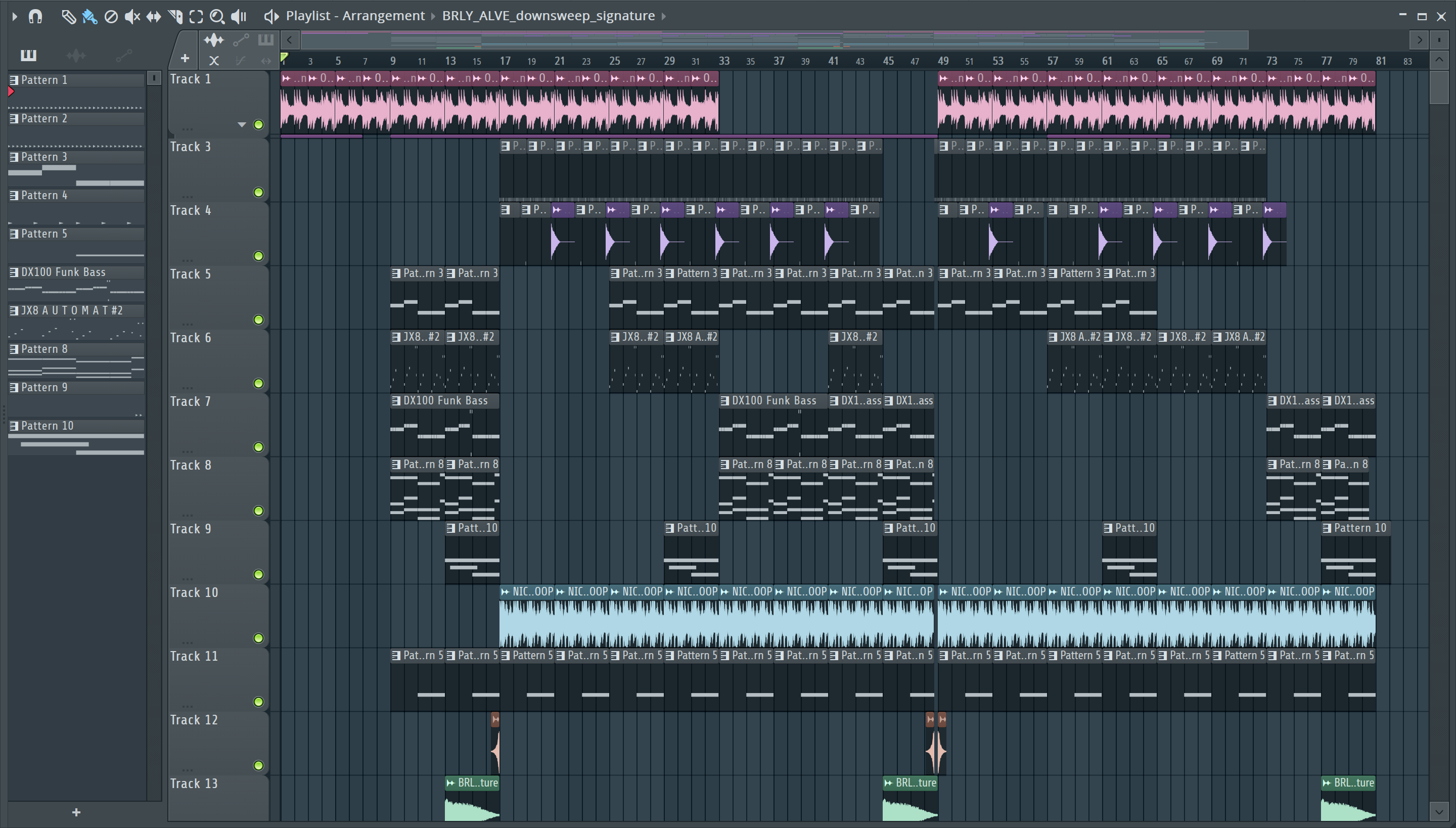Viewport: 1456px width, 828px height.
Task: Open the BRLY_ALVE_downsweep_signature breadcrumb
Action: tap(548, 16)
